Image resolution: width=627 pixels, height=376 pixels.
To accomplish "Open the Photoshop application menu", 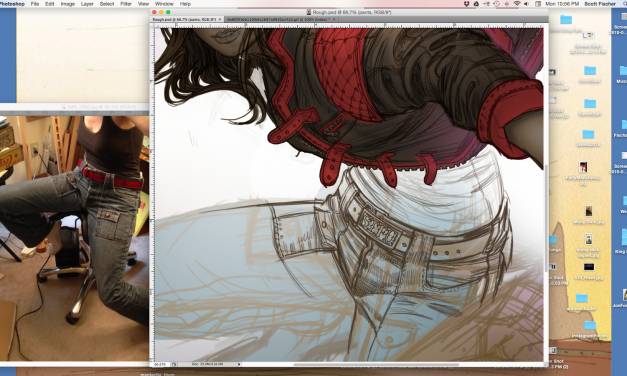I will pyautogui.click(x=11, y=4).
